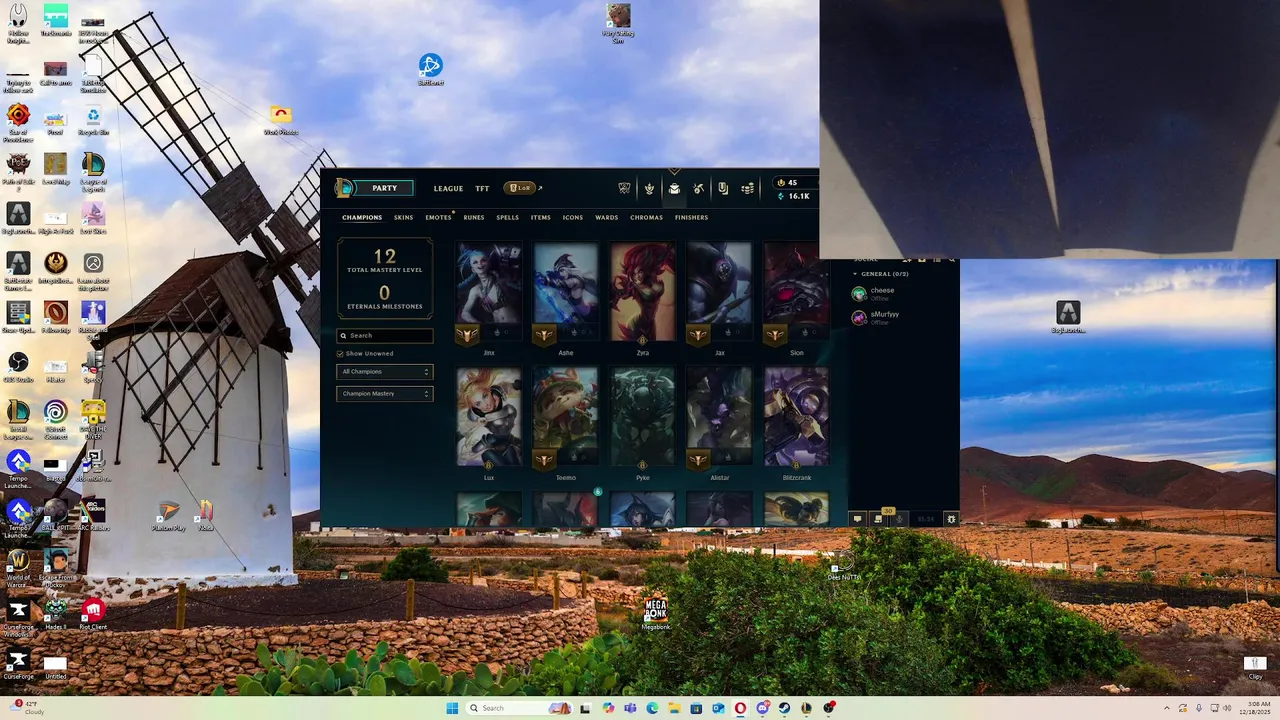This screenshot has width=1280, height=720.
Task: Select the LEAGUE game mode link
Action: [448, 189]
